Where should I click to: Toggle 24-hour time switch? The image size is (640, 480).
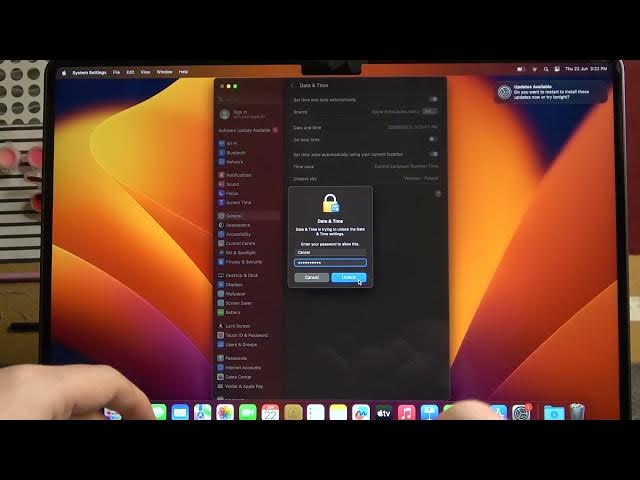[x=433, y=139]
